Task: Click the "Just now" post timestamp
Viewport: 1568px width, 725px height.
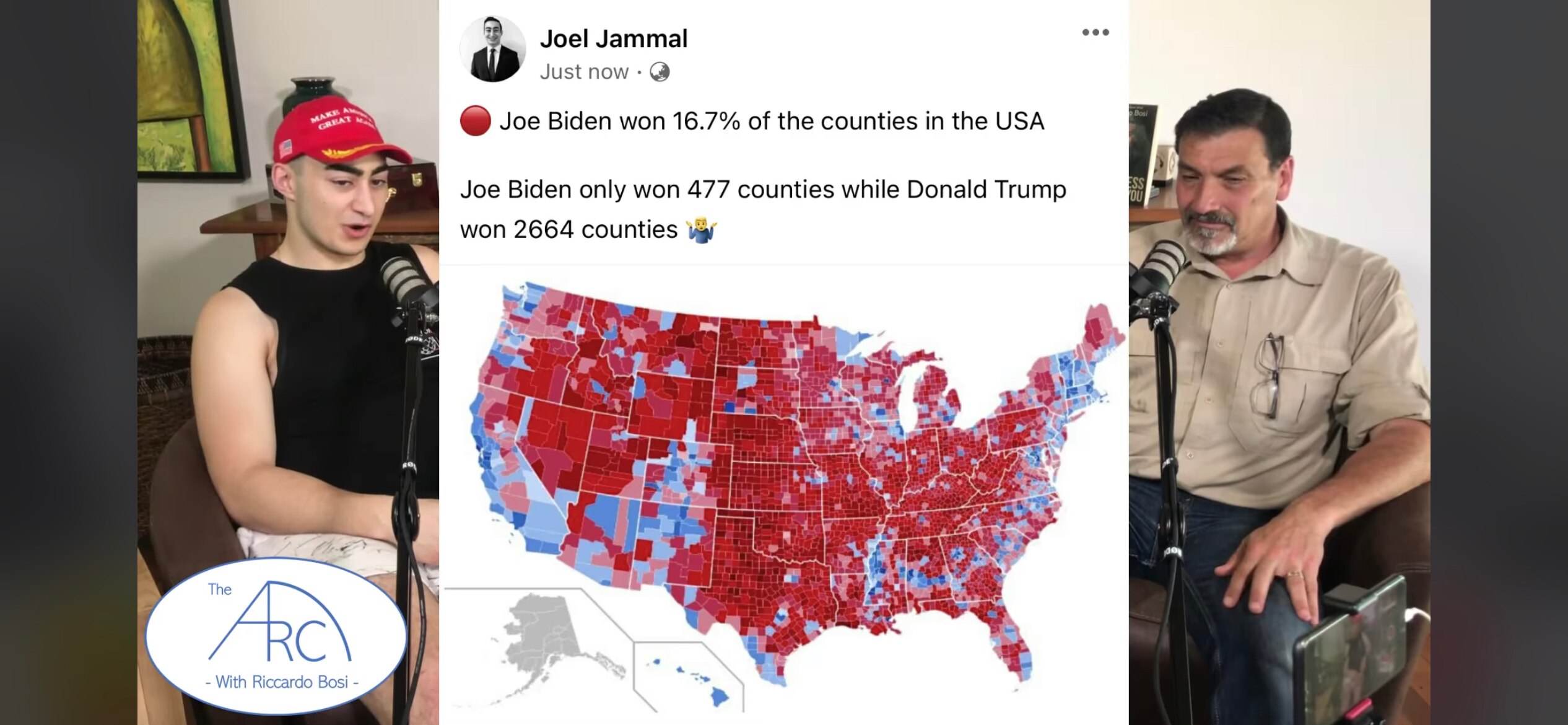Action: [584, 72]
